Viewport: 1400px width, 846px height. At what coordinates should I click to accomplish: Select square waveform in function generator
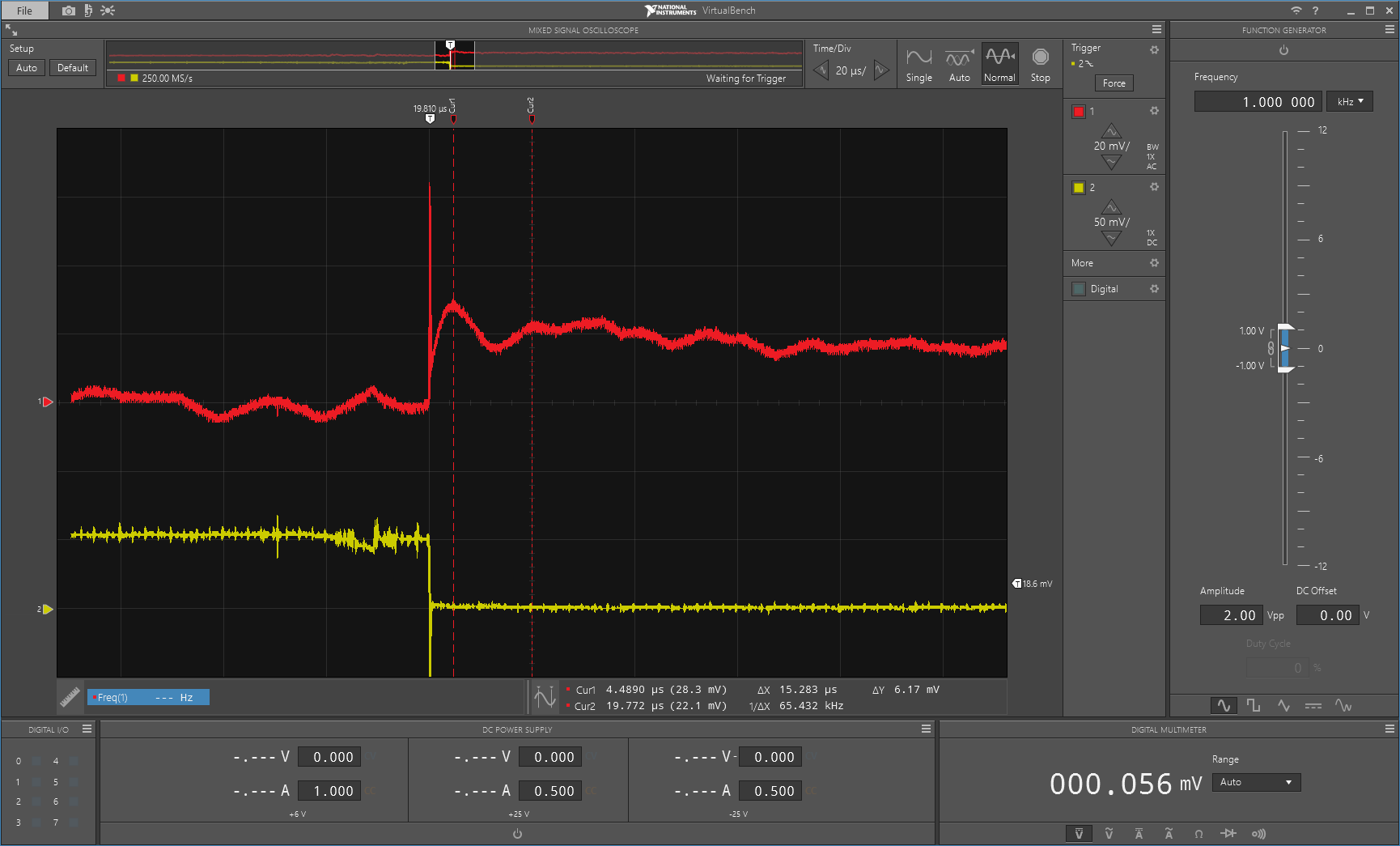(1254, 705)
